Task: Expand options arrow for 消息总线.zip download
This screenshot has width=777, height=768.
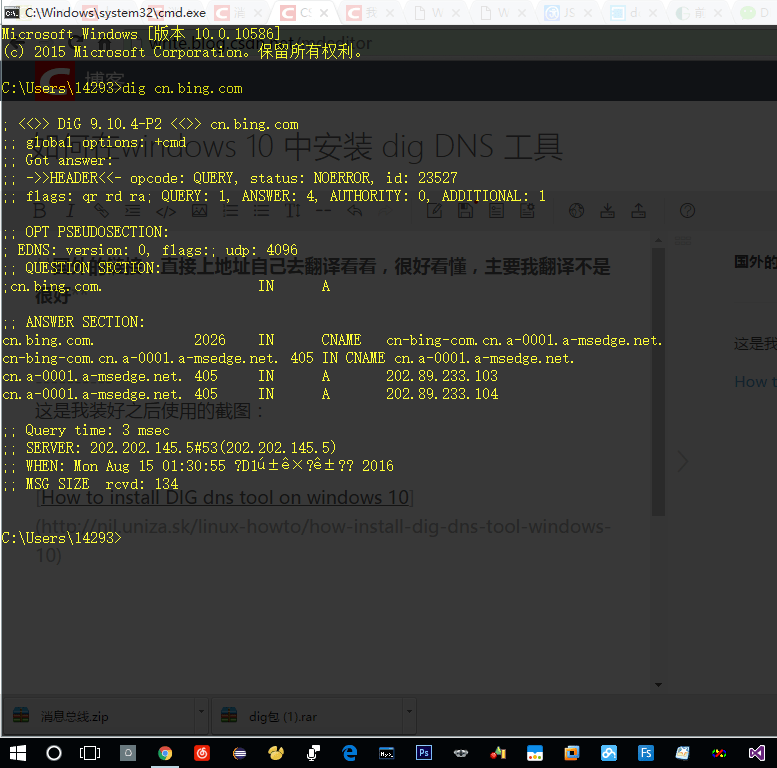Action: (201, 712)
